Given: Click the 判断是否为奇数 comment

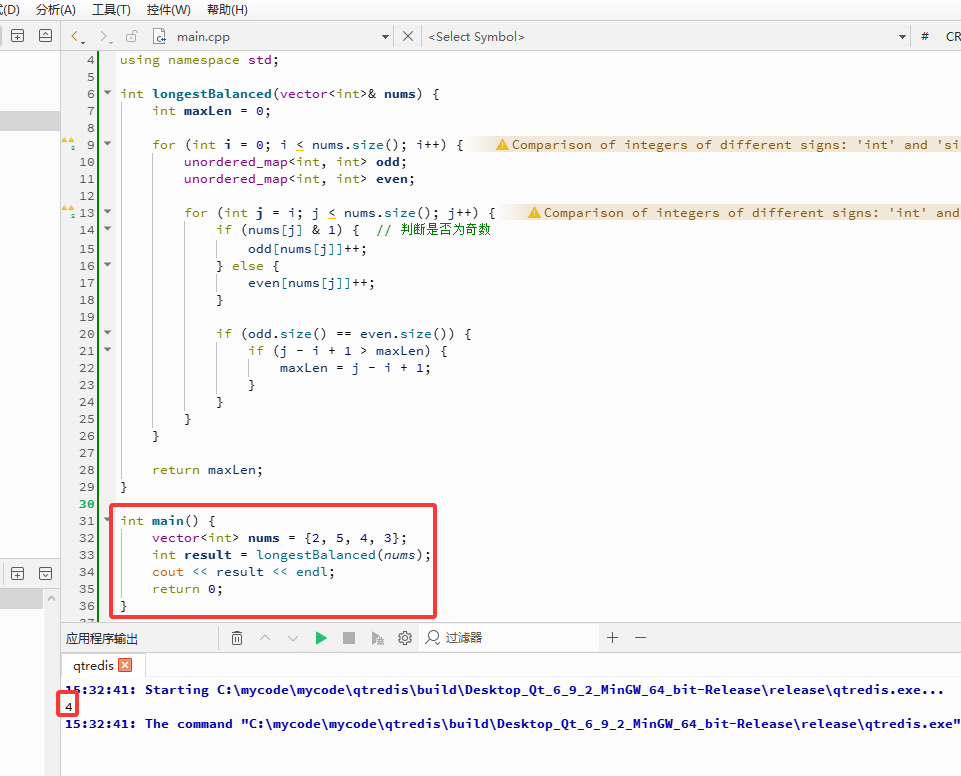Looking at the screenshot, I should 433,229.
